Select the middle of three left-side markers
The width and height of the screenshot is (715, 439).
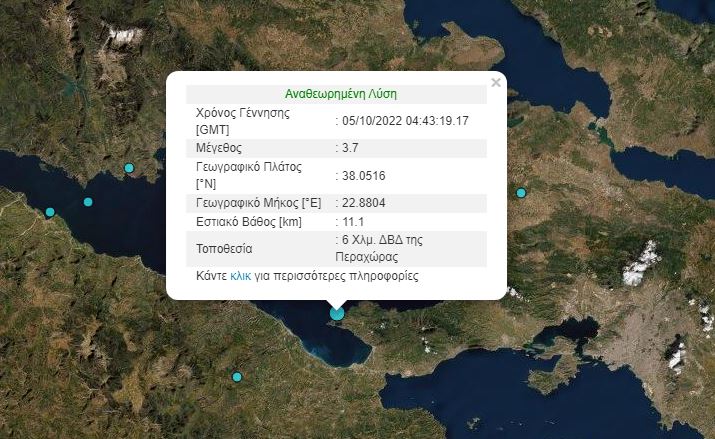[88, 203]
